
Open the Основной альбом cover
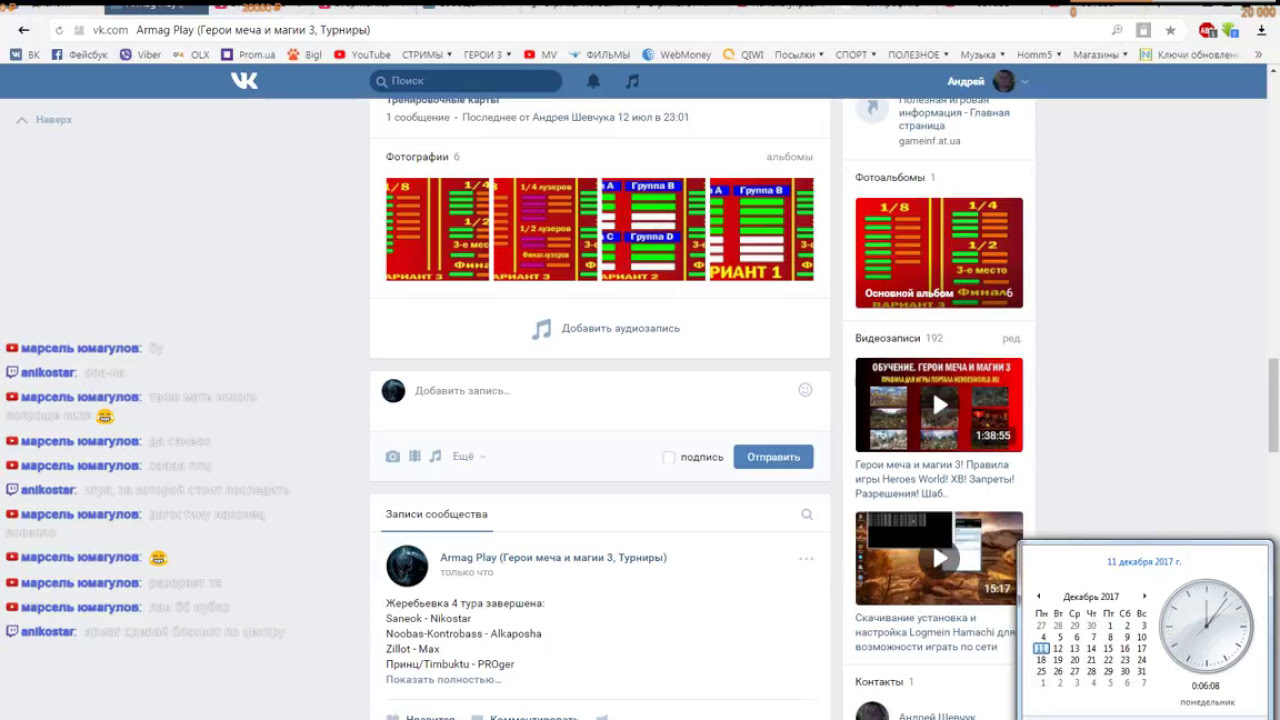(x=939, y=253)
